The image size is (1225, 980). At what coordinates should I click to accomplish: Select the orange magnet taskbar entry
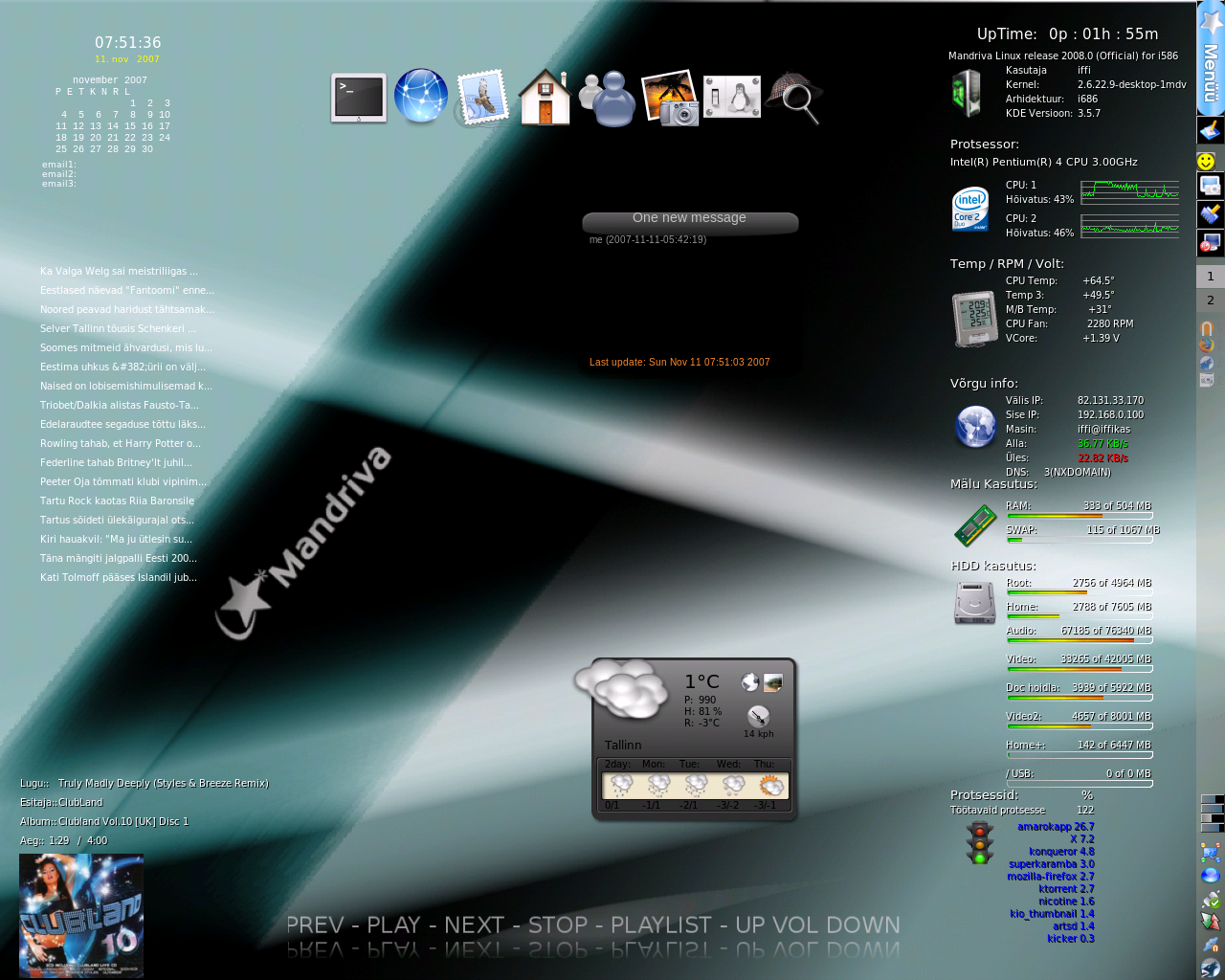[1207, 328]
